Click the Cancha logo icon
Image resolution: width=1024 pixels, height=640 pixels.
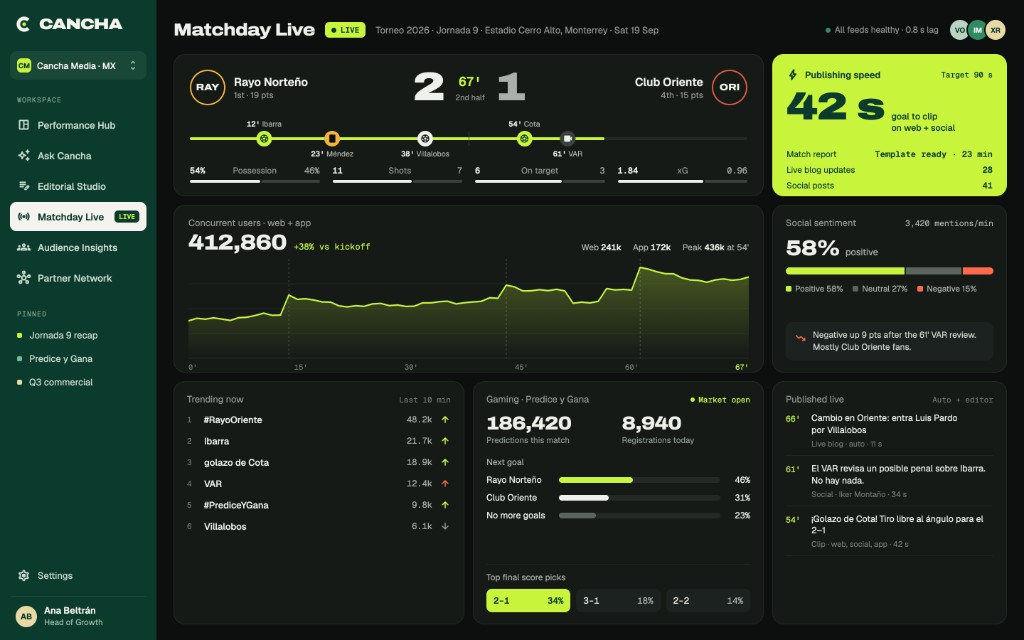pos(24,24)
